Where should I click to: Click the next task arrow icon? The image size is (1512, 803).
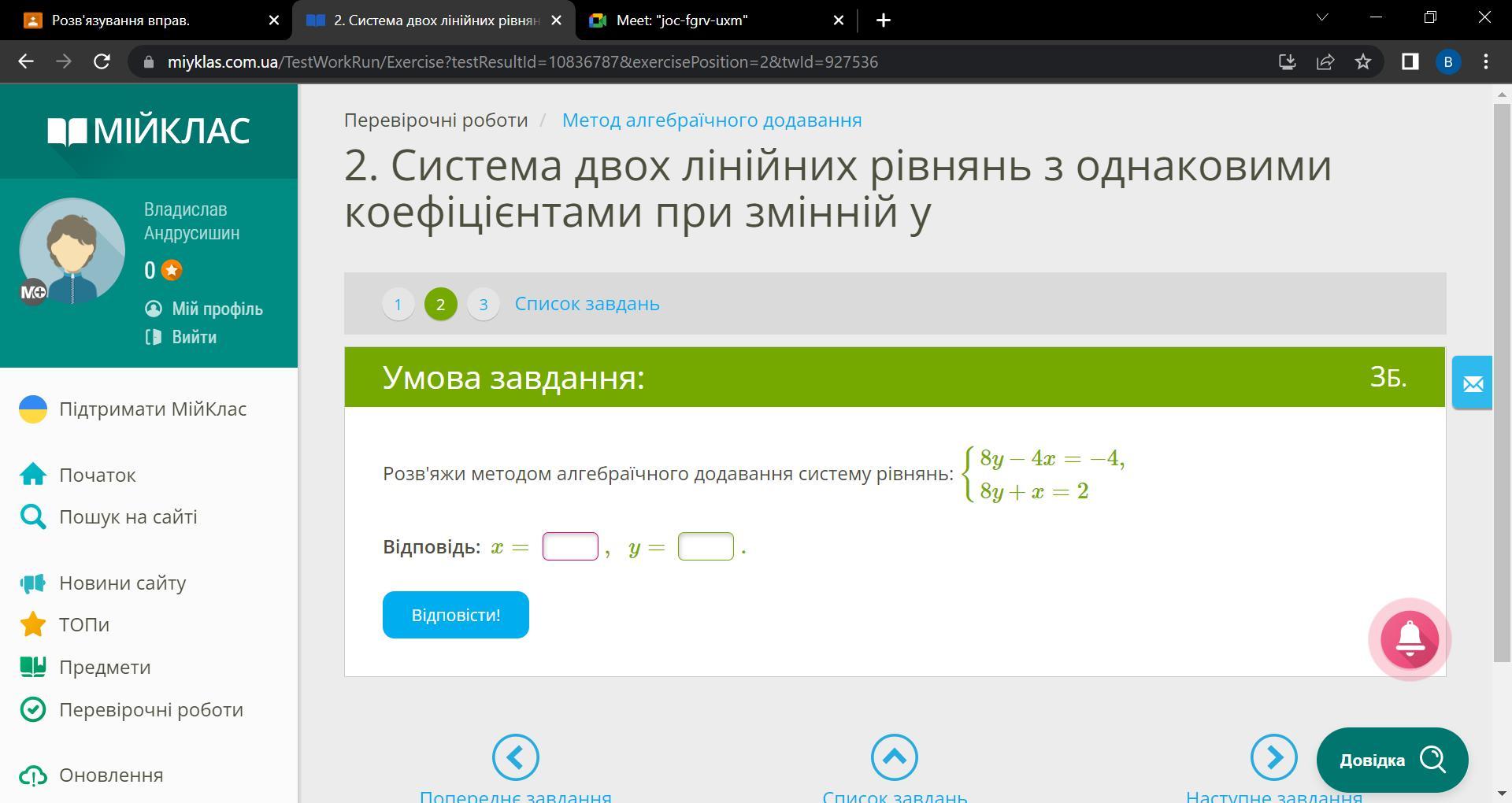click(1274, 757)
